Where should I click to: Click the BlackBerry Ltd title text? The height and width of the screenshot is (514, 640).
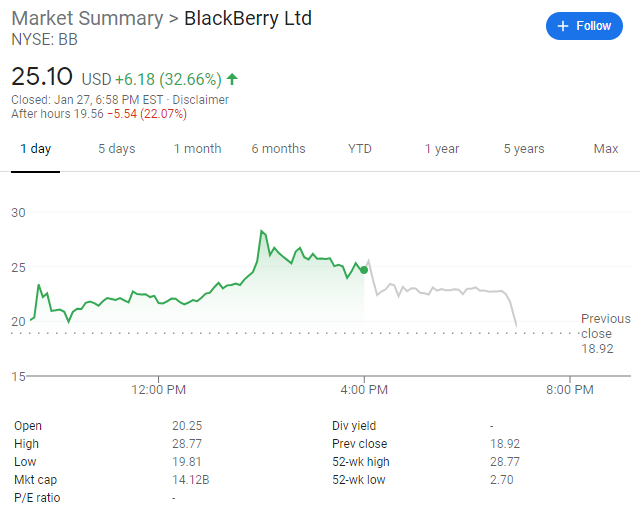coord(248,18)
